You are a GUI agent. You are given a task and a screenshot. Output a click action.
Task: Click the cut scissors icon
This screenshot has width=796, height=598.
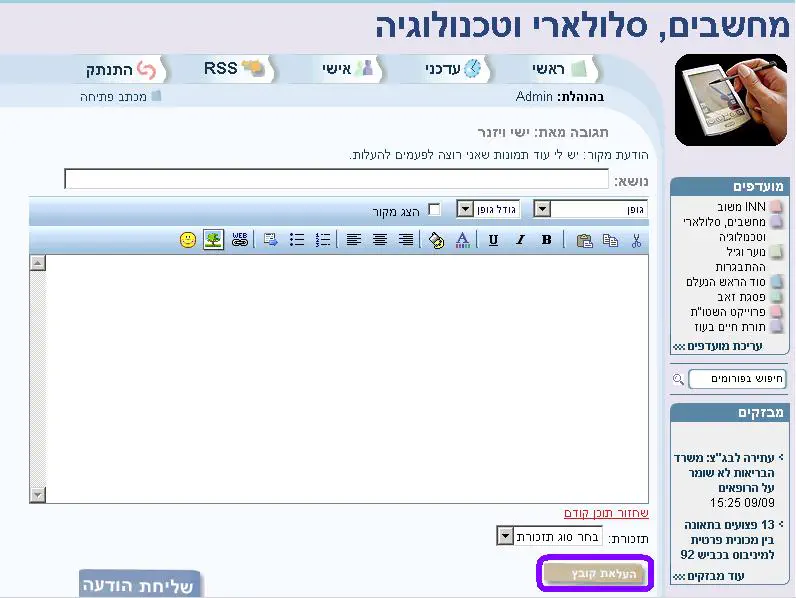(x=636, y=240)
